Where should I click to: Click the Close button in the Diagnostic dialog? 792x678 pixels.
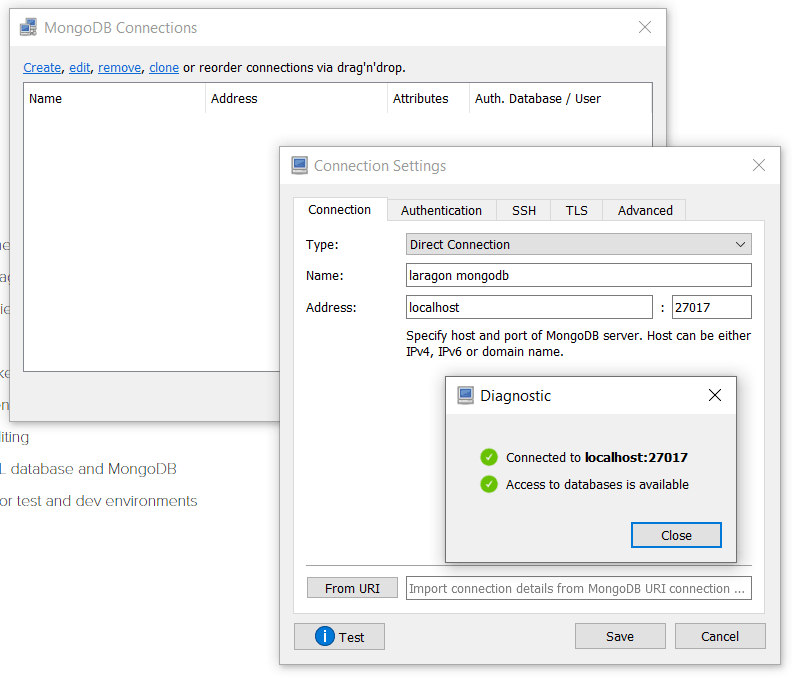pyautogui.click(x=676, y=535)
